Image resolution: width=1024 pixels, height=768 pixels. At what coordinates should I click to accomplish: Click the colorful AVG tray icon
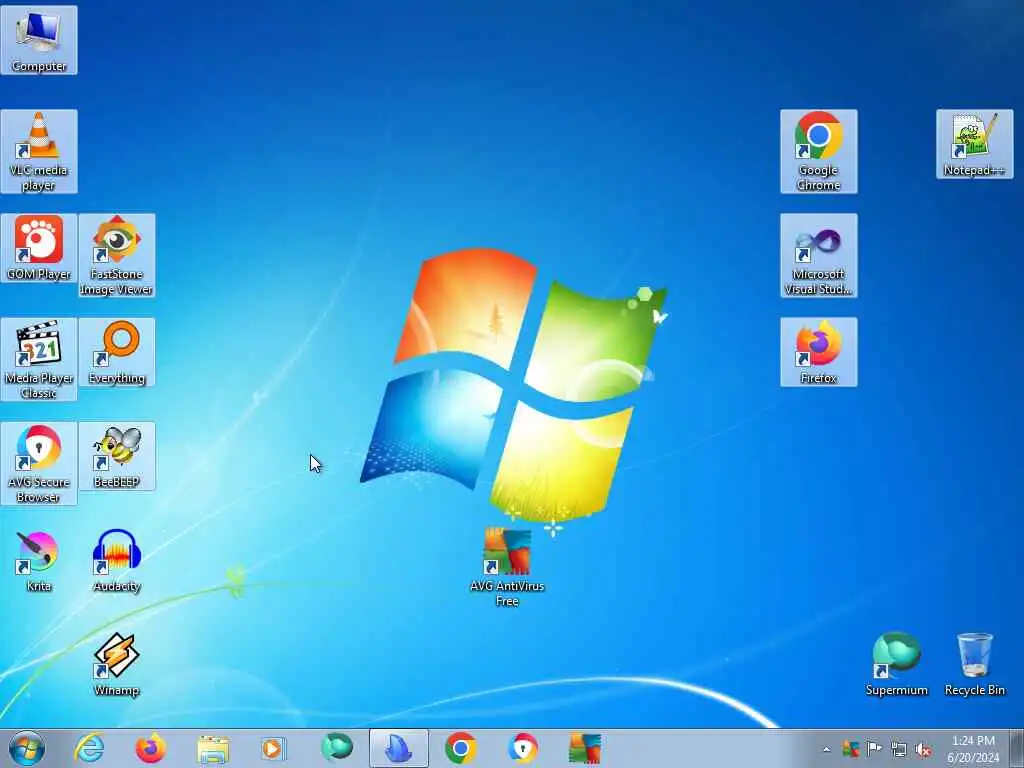pyautogui.click(x=850, y=749)
